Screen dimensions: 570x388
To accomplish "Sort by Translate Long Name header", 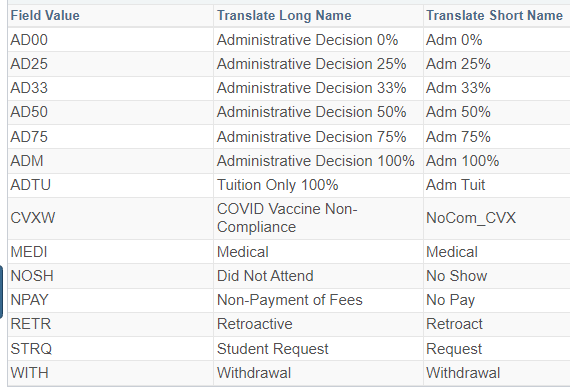I will (x=284, y=16).
